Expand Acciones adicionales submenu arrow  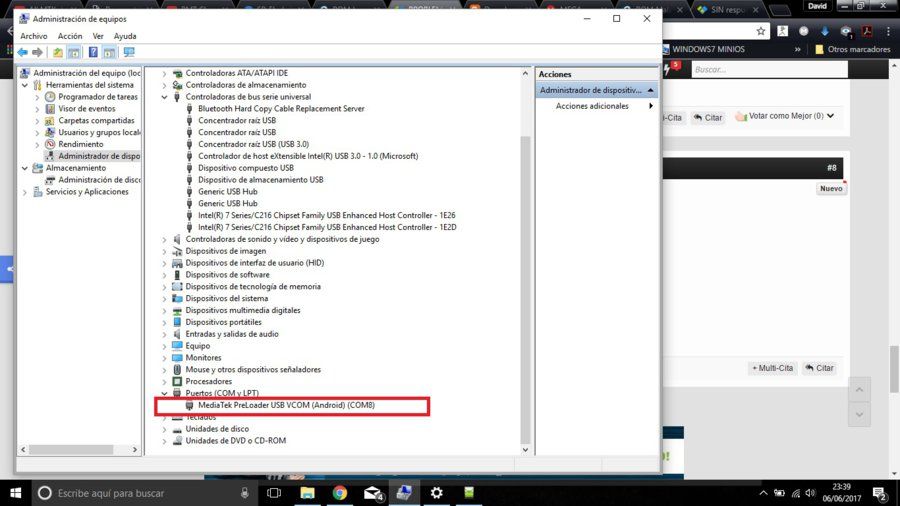point(651,106)
